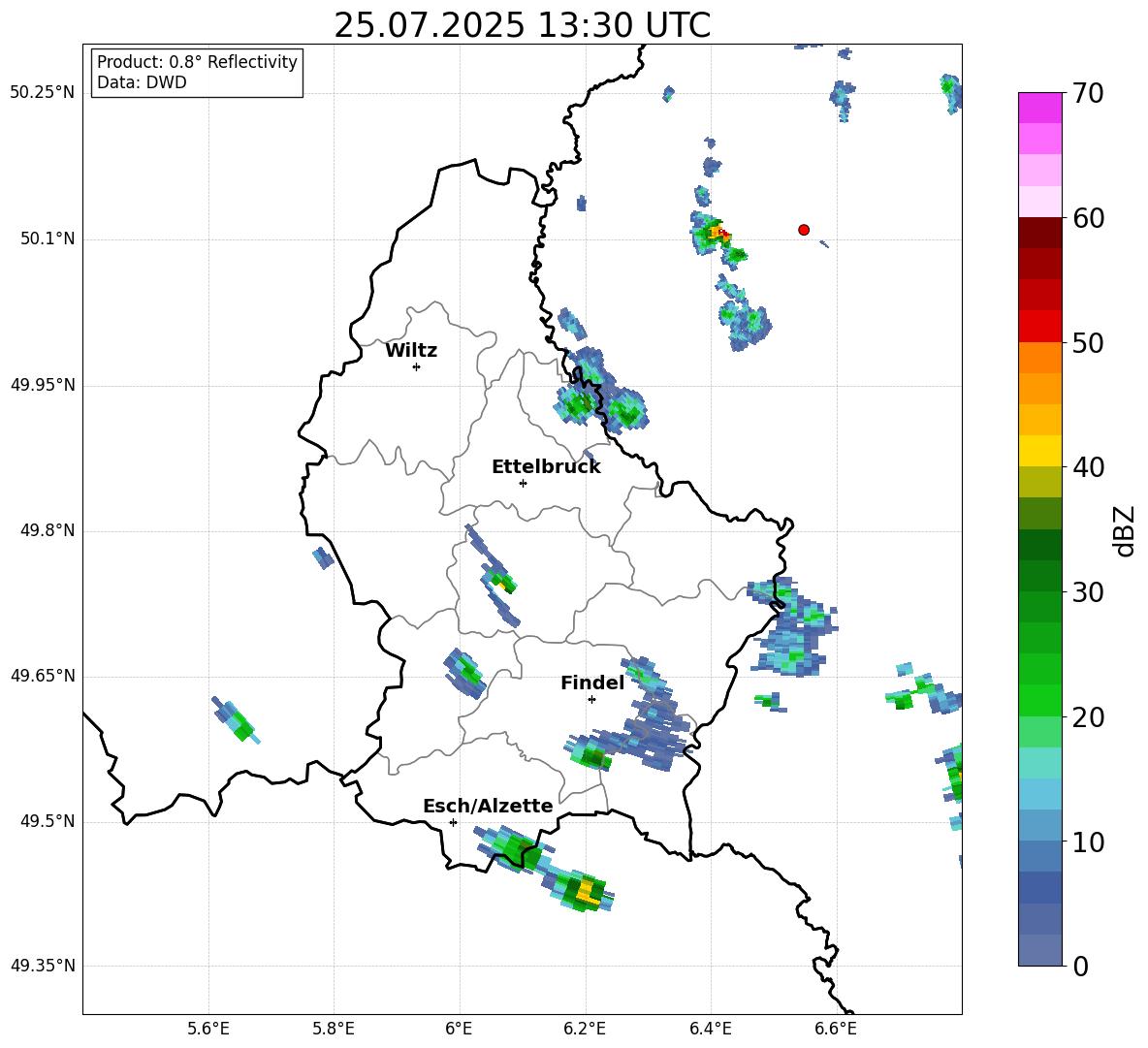
Task: Click the 50 value on the colorbar
Action: coord(1088,342)
